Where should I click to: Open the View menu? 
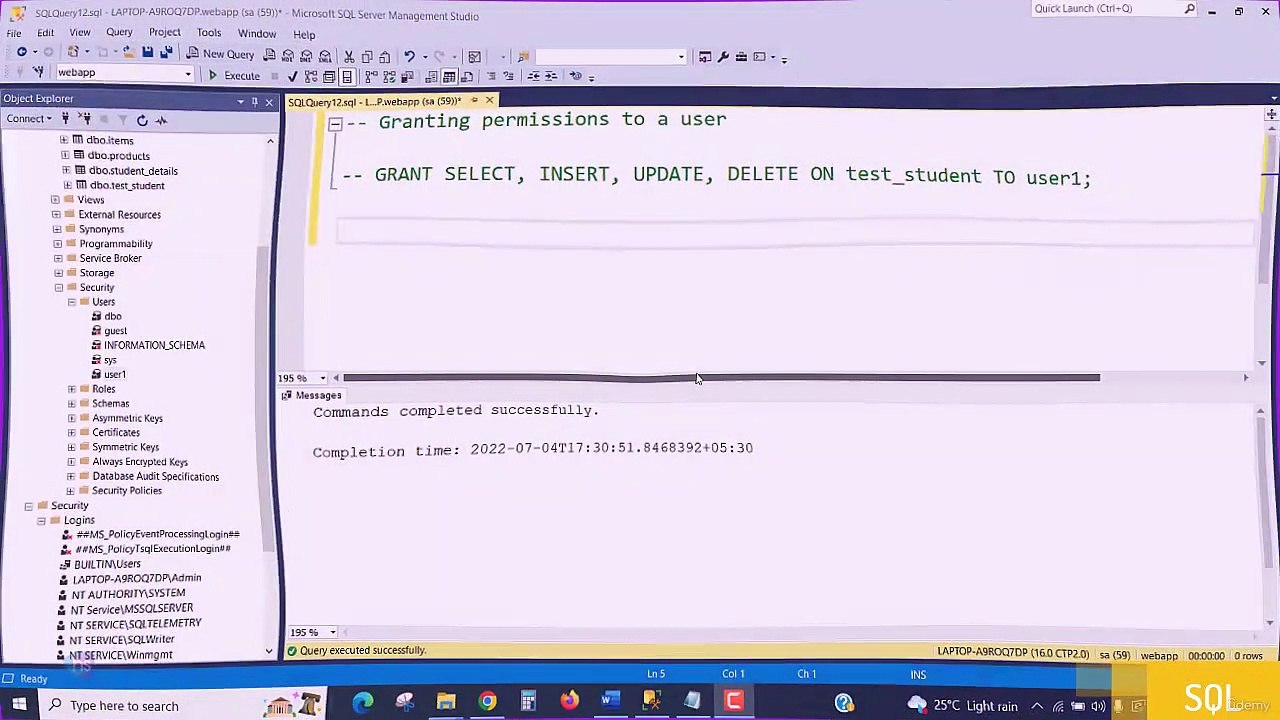80,34
